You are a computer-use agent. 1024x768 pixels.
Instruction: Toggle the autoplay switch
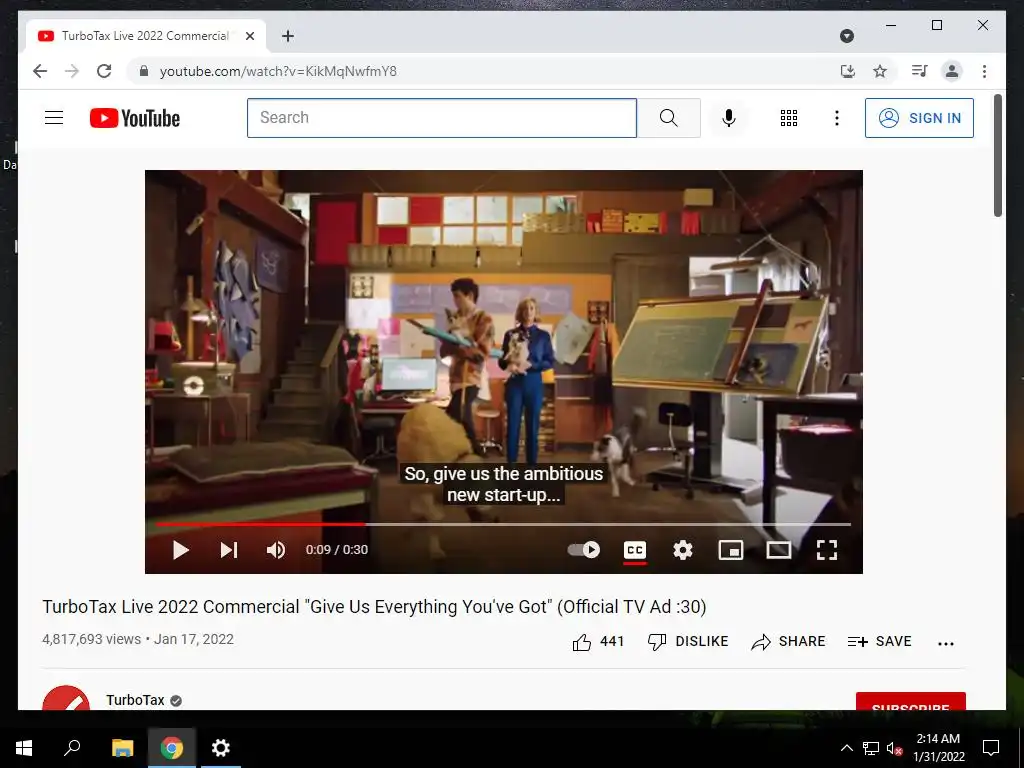pyautogui.click(x=583, y=550)
